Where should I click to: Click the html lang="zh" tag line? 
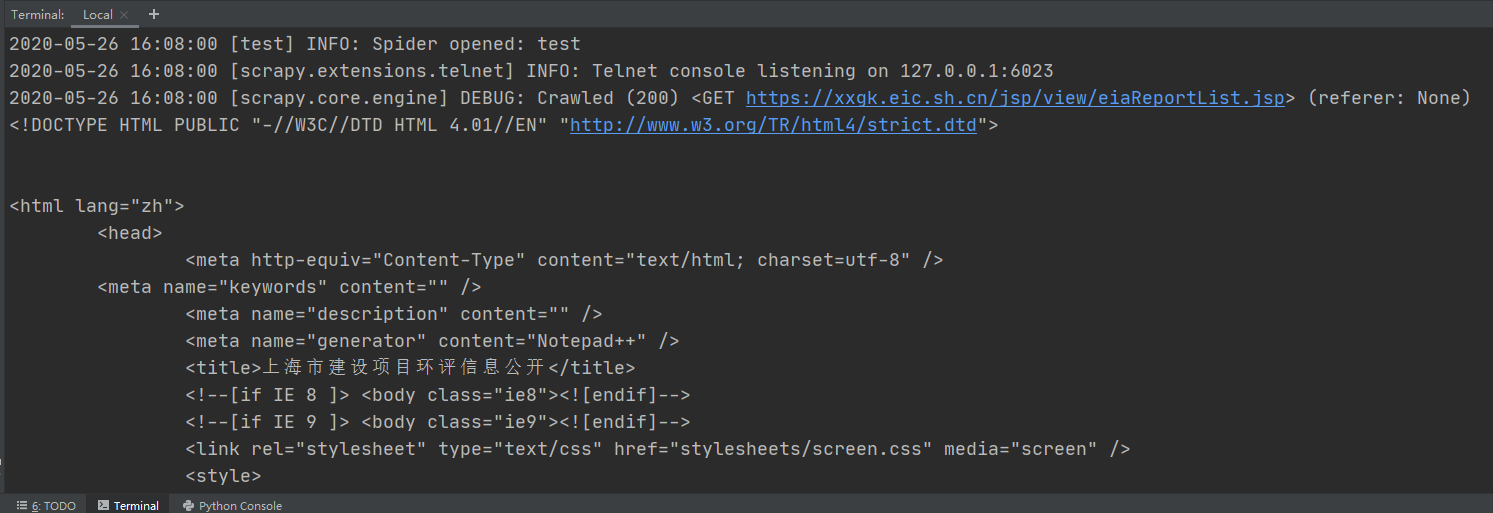[x=97, y=206]
